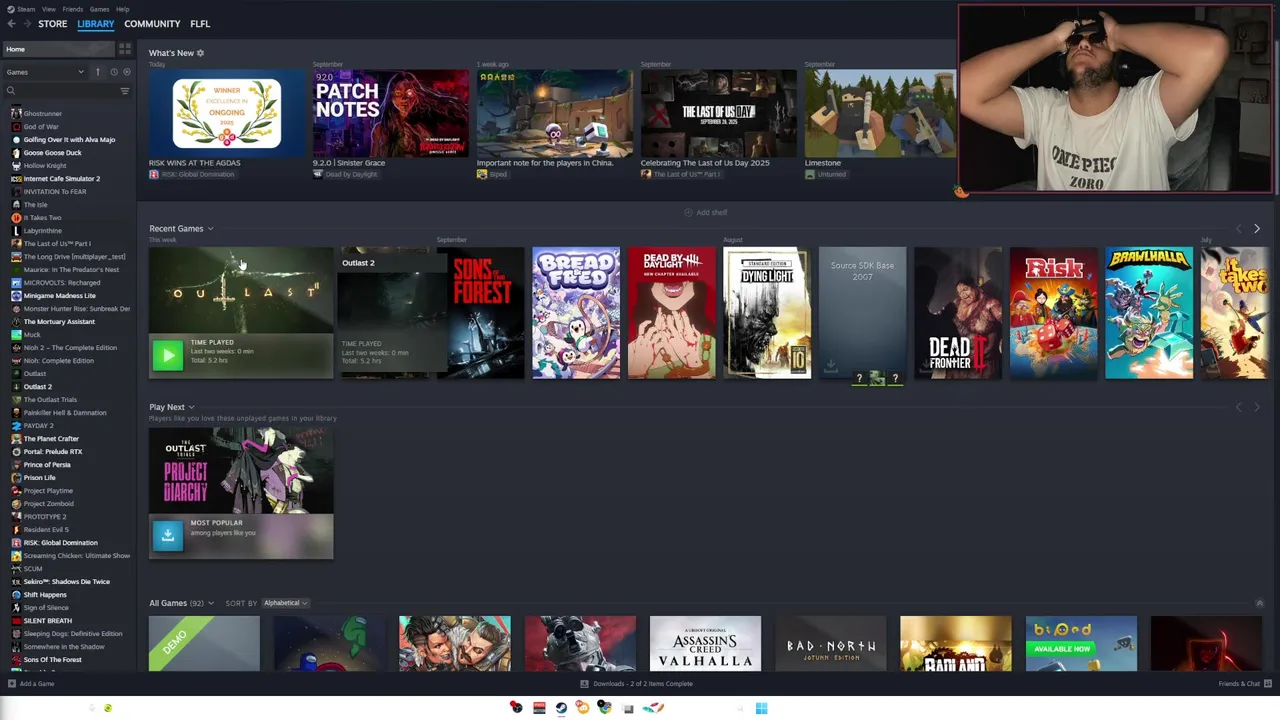Click blue download button for Project Diarchy
Image resolution: width=1280 pixels, height=720 pixels.
(x=168, y=534)
